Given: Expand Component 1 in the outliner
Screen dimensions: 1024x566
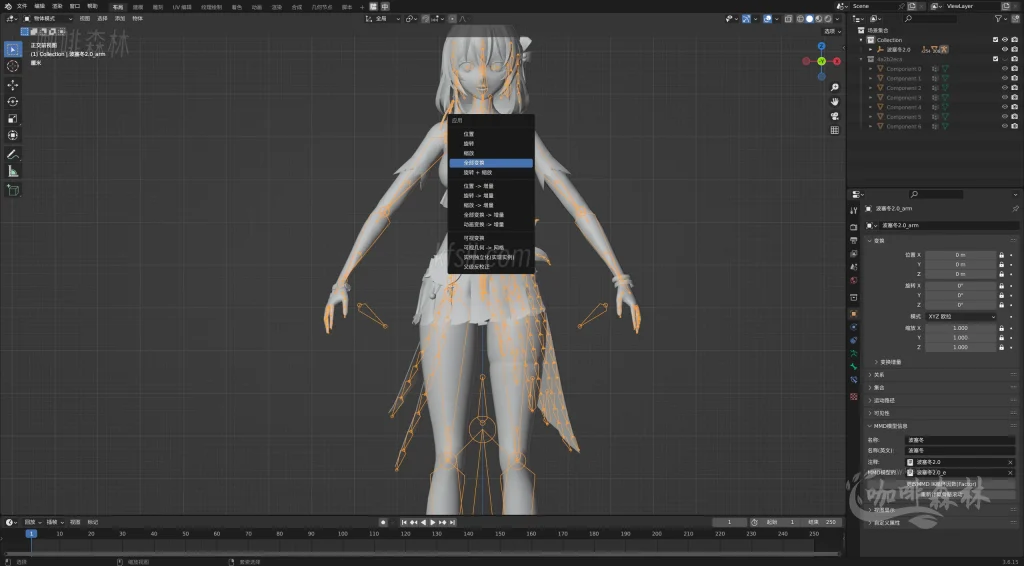Looking at the screenshot, I should pyautogui.click(x=871, y=78).
